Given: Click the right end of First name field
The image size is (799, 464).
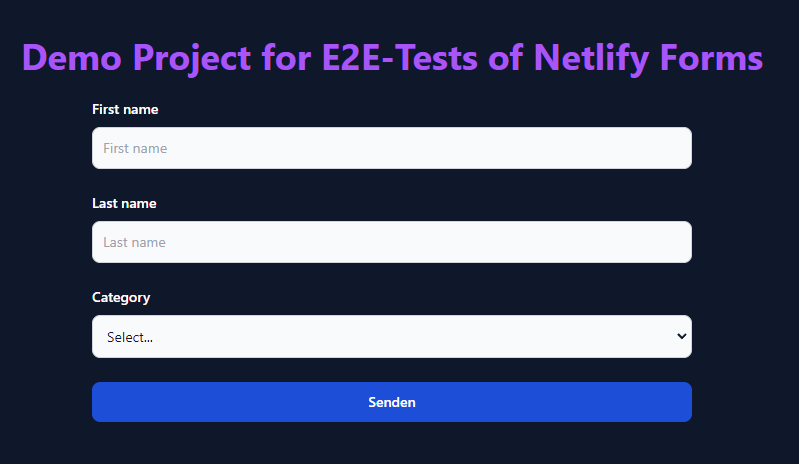Looking at the screenshot, I should [670, 148].
